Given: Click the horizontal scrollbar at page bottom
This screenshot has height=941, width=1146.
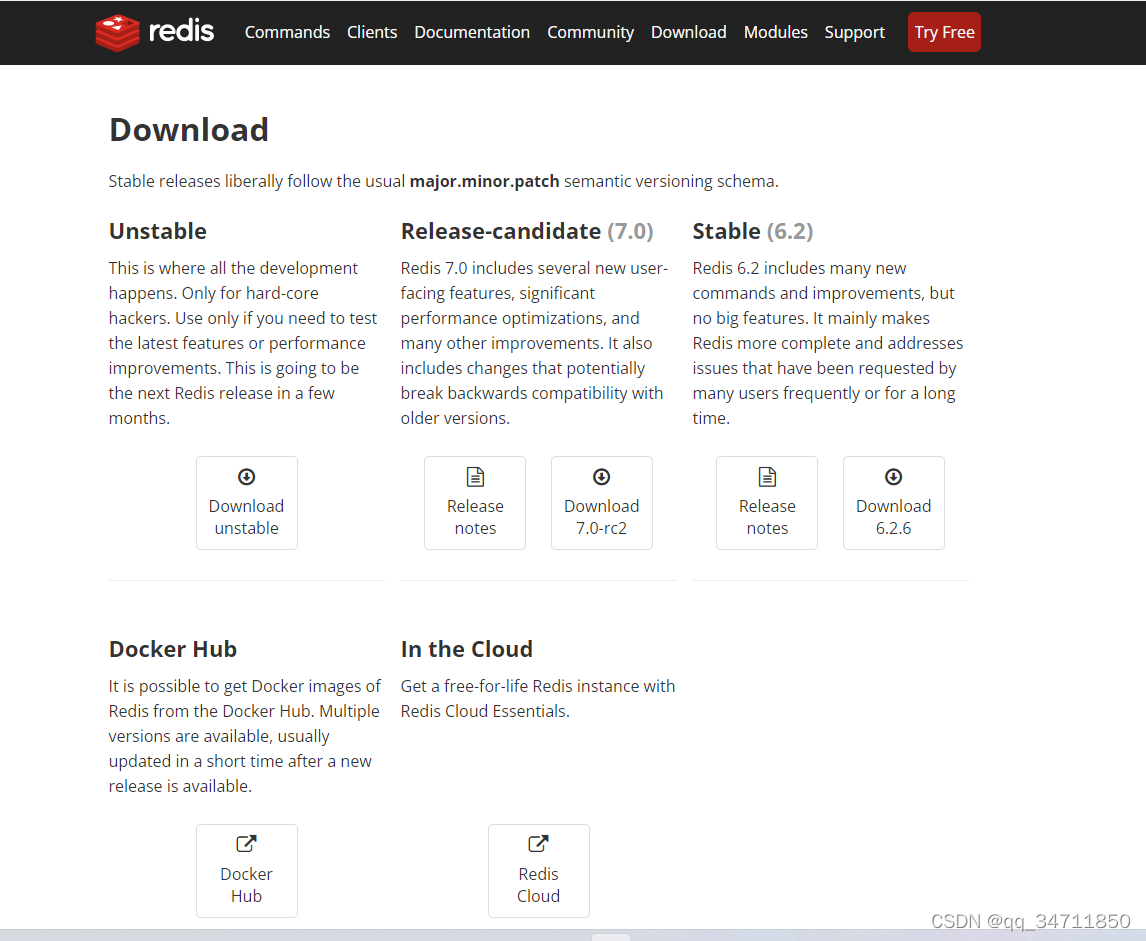Looking at the screenshot, I should (x=610, y=937).
